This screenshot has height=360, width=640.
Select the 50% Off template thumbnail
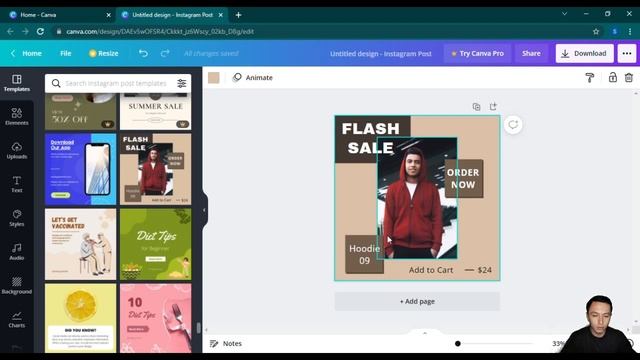tap(80, 111)
